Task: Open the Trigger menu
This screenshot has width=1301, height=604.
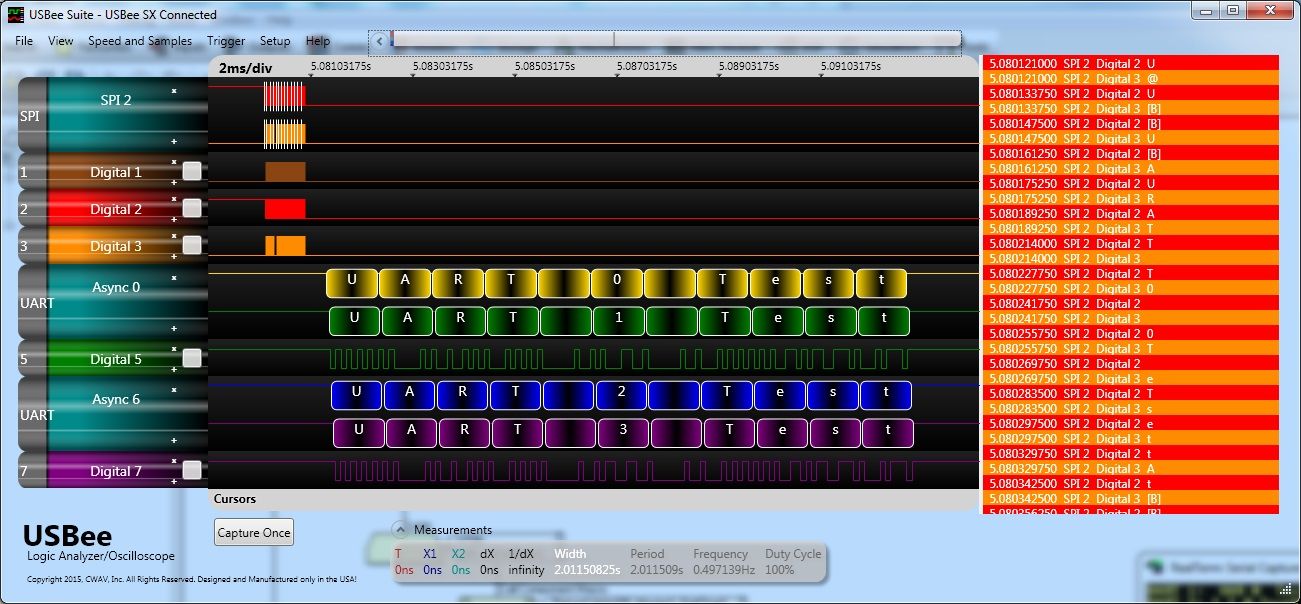Action: [x=226, y=41]
